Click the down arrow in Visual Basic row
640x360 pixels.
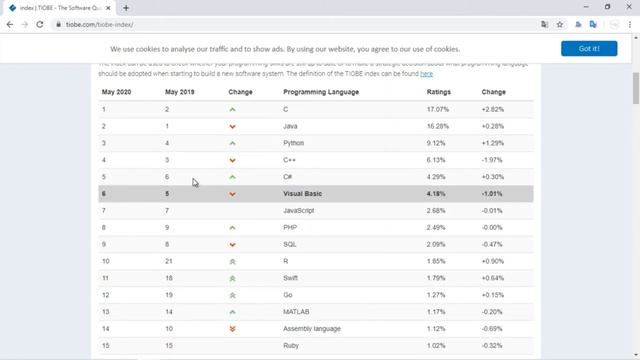232,194
